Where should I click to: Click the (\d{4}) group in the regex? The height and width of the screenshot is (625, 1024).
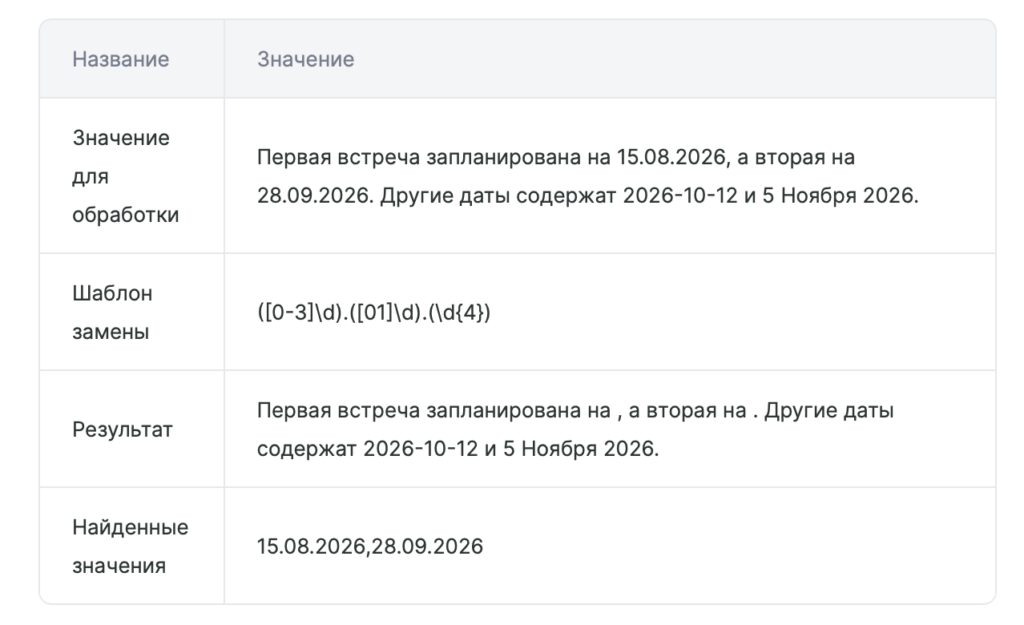click(x=459, y=312)
